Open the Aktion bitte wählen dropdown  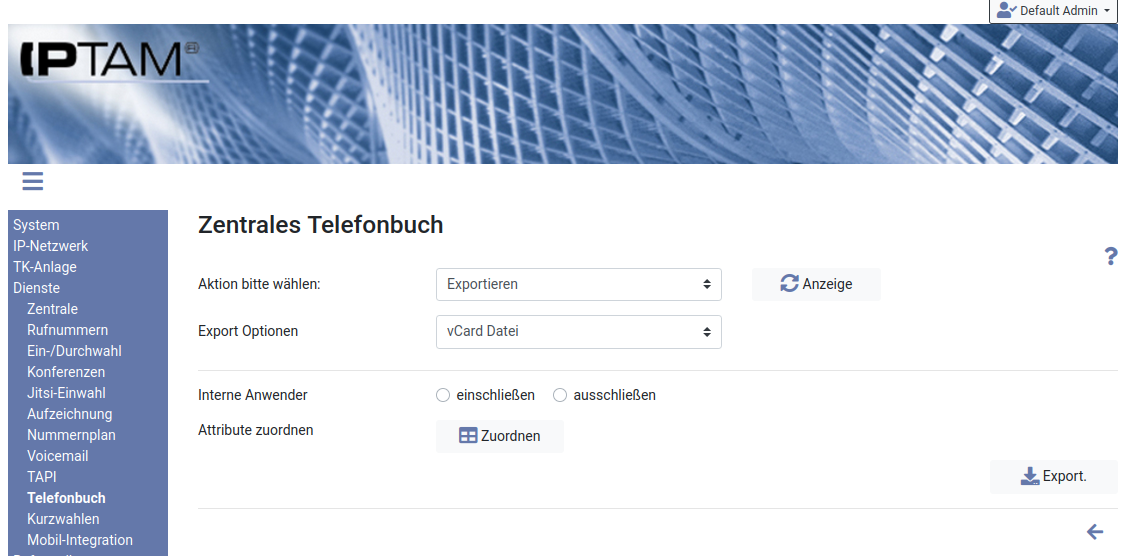[x=578, y=284]
